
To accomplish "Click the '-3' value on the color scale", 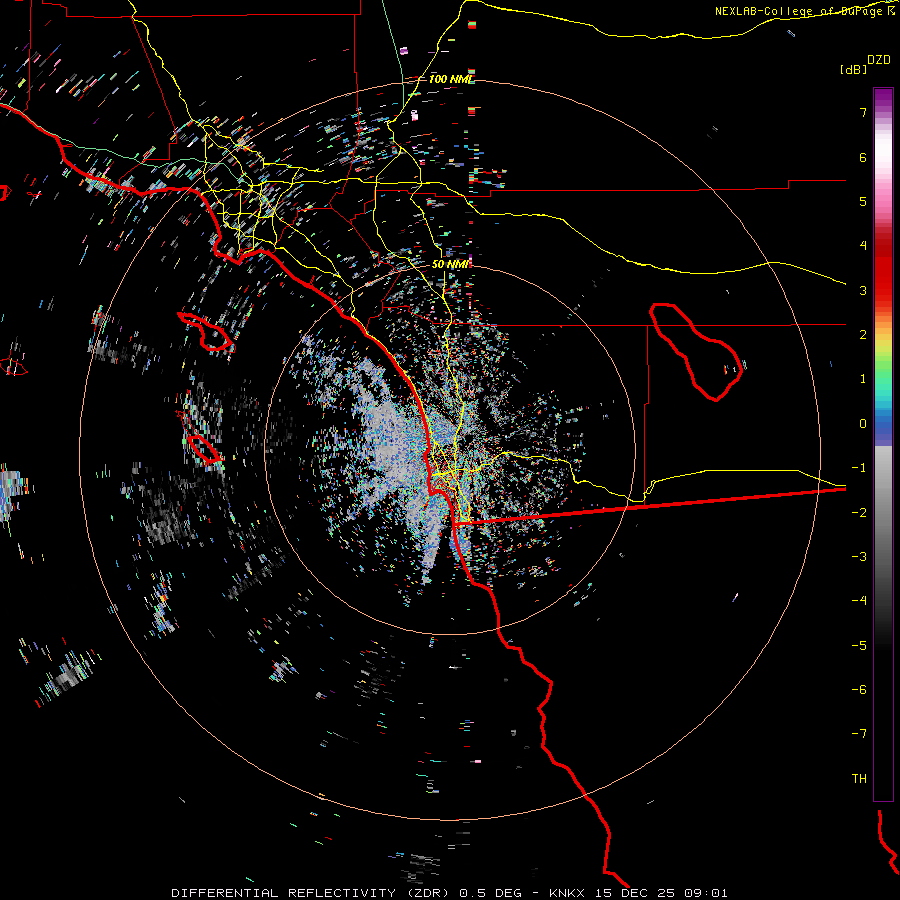I will [x=859, y=557].
